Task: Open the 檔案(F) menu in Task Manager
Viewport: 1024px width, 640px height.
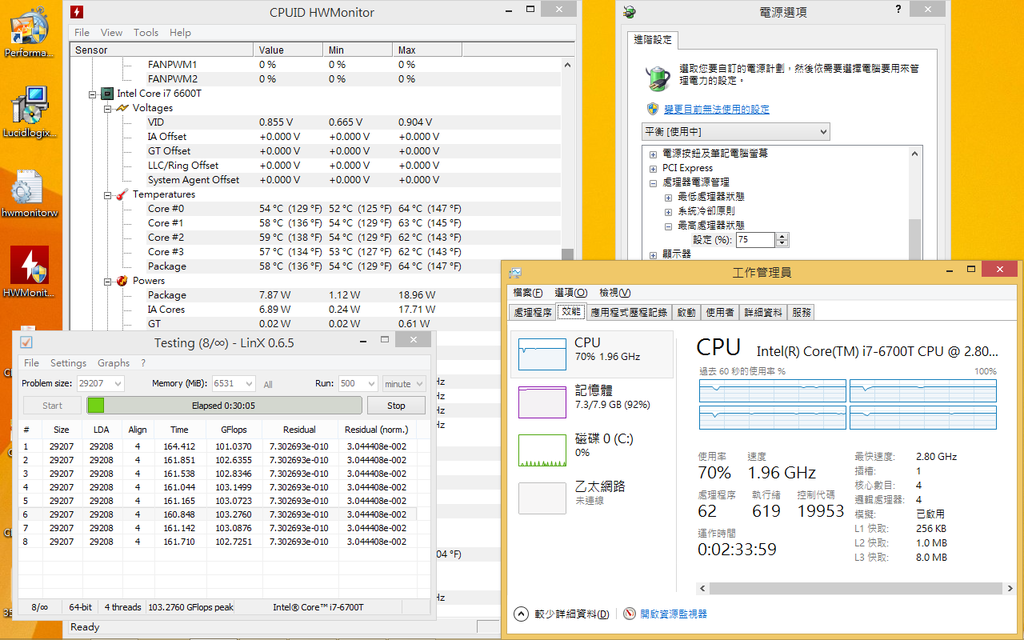Action: click(x=528, y=293)
